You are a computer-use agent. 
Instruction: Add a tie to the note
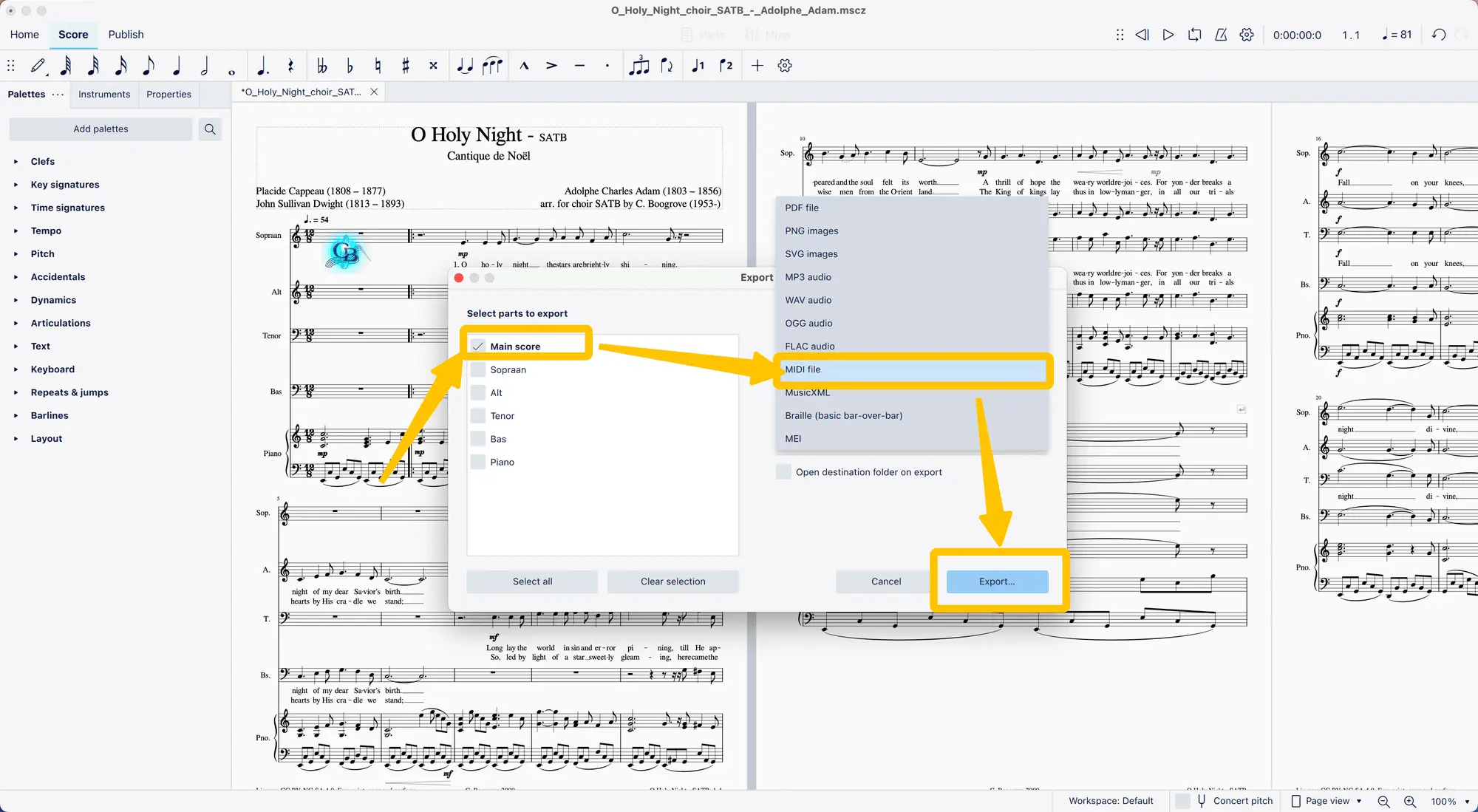[464, 66]
